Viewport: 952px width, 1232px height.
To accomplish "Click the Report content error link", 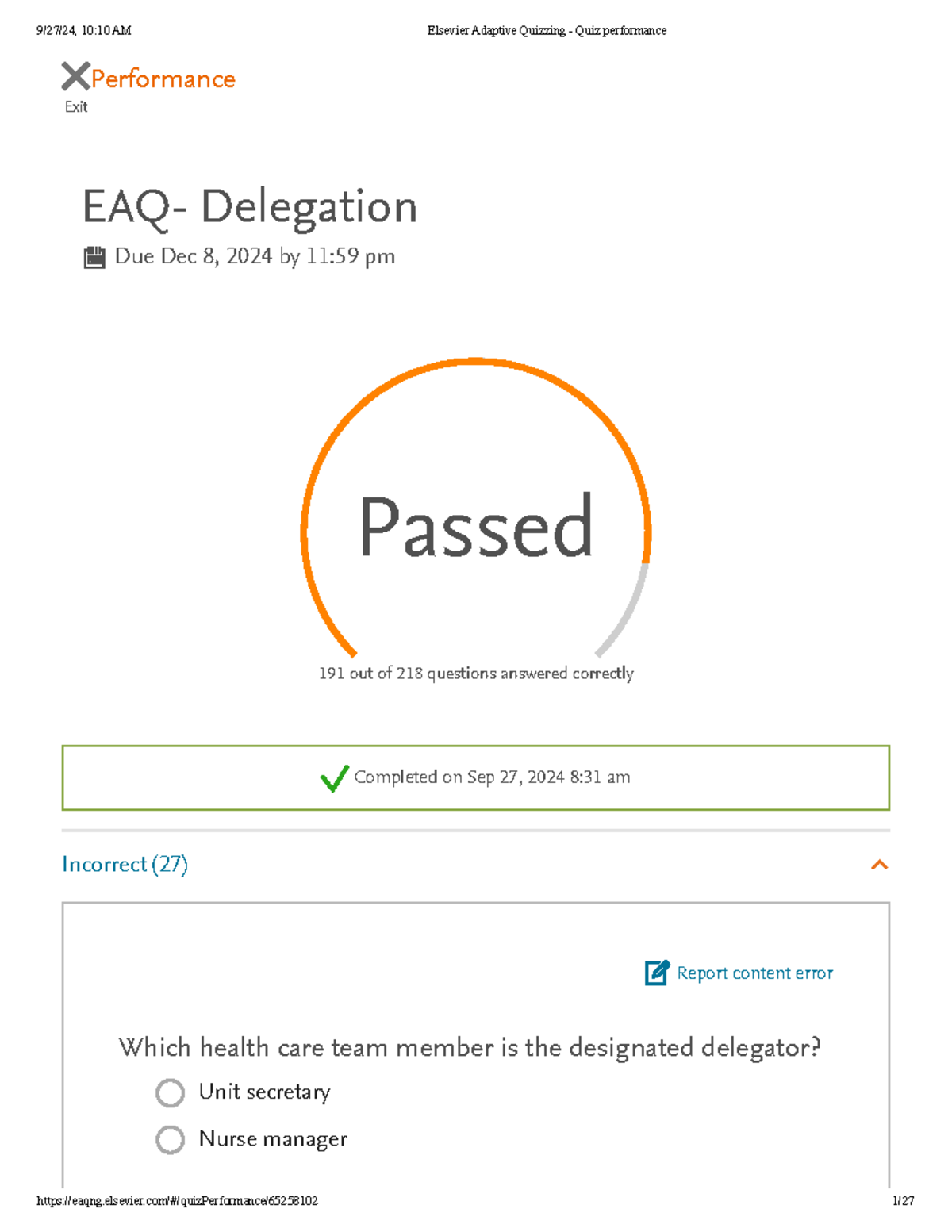I will [x=754, y=973].
